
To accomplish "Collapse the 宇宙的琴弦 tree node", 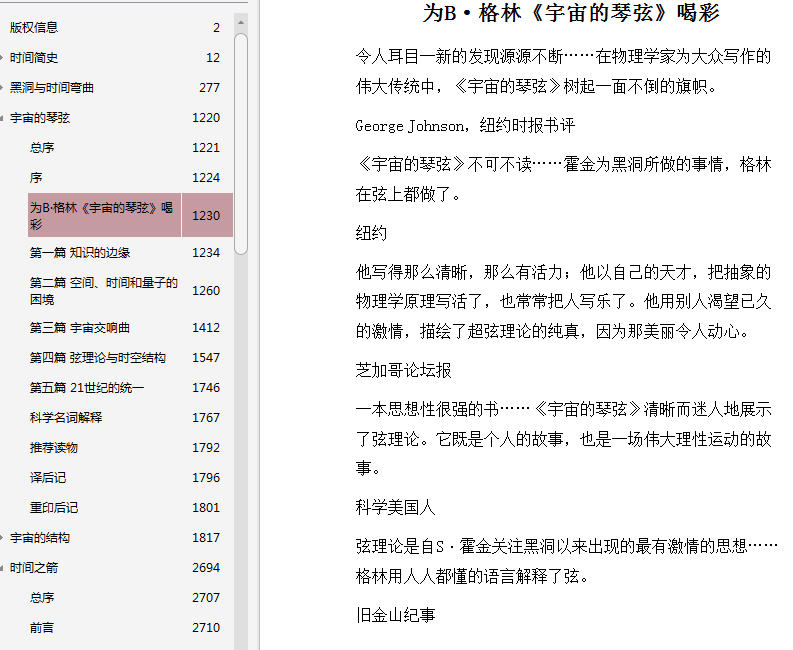I will (x=2, y=118).
